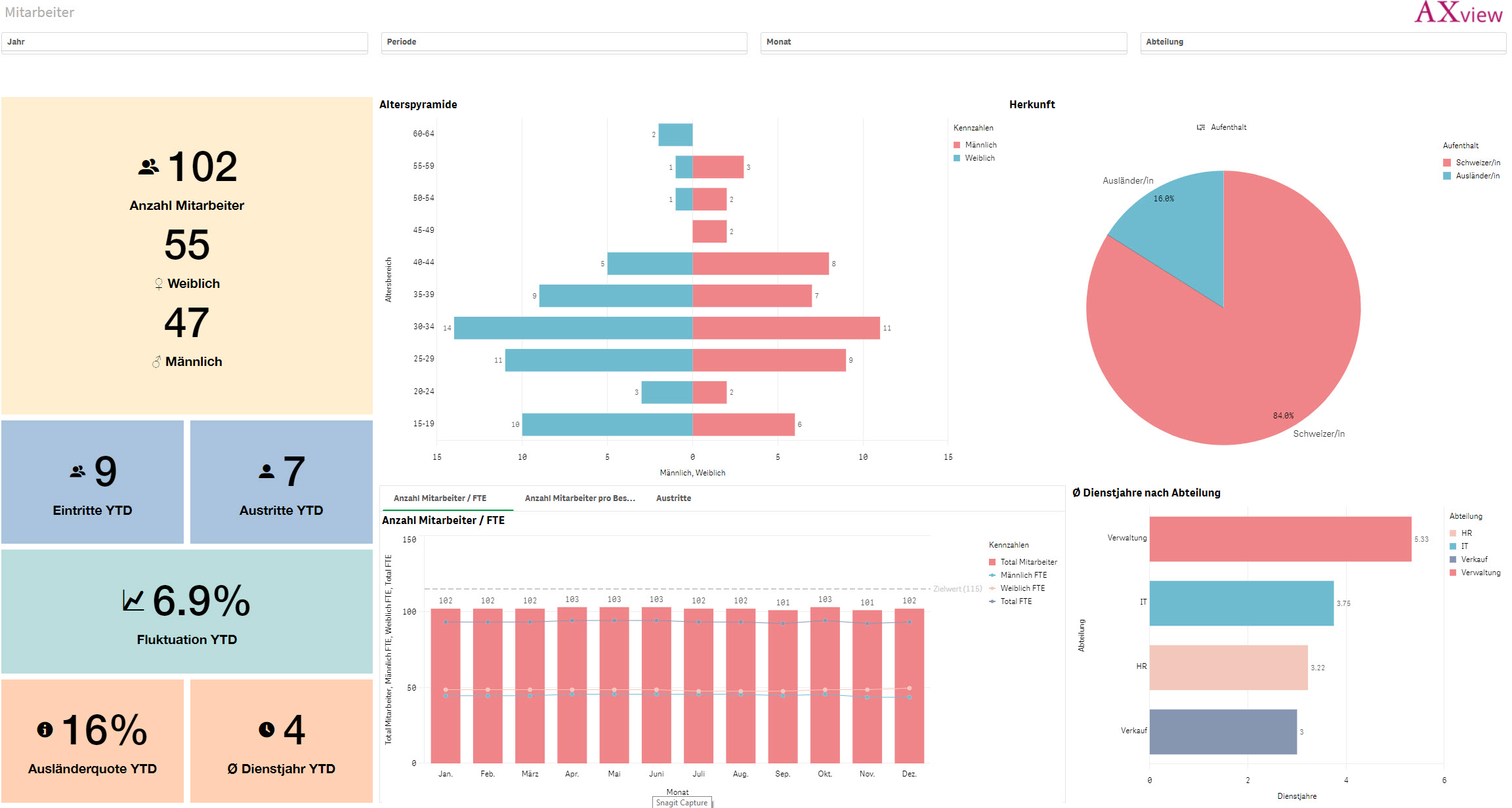1512x808 pixels.
Task: Click the Aufenthalt drill-down icon above pie chart
Action: pos(1200,127)
